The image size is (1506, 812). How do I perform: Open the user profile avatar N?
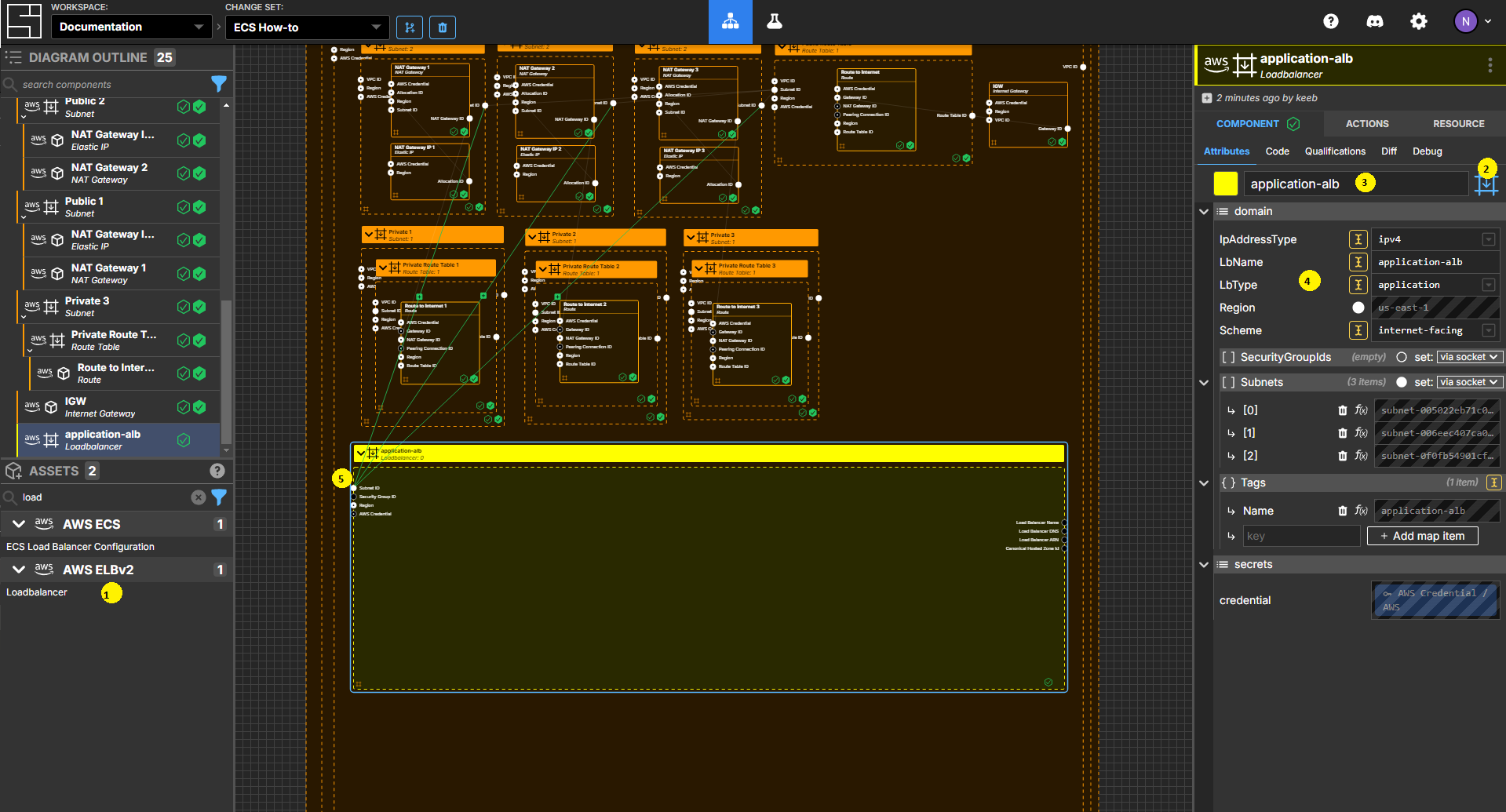[x=1465, y=22]
